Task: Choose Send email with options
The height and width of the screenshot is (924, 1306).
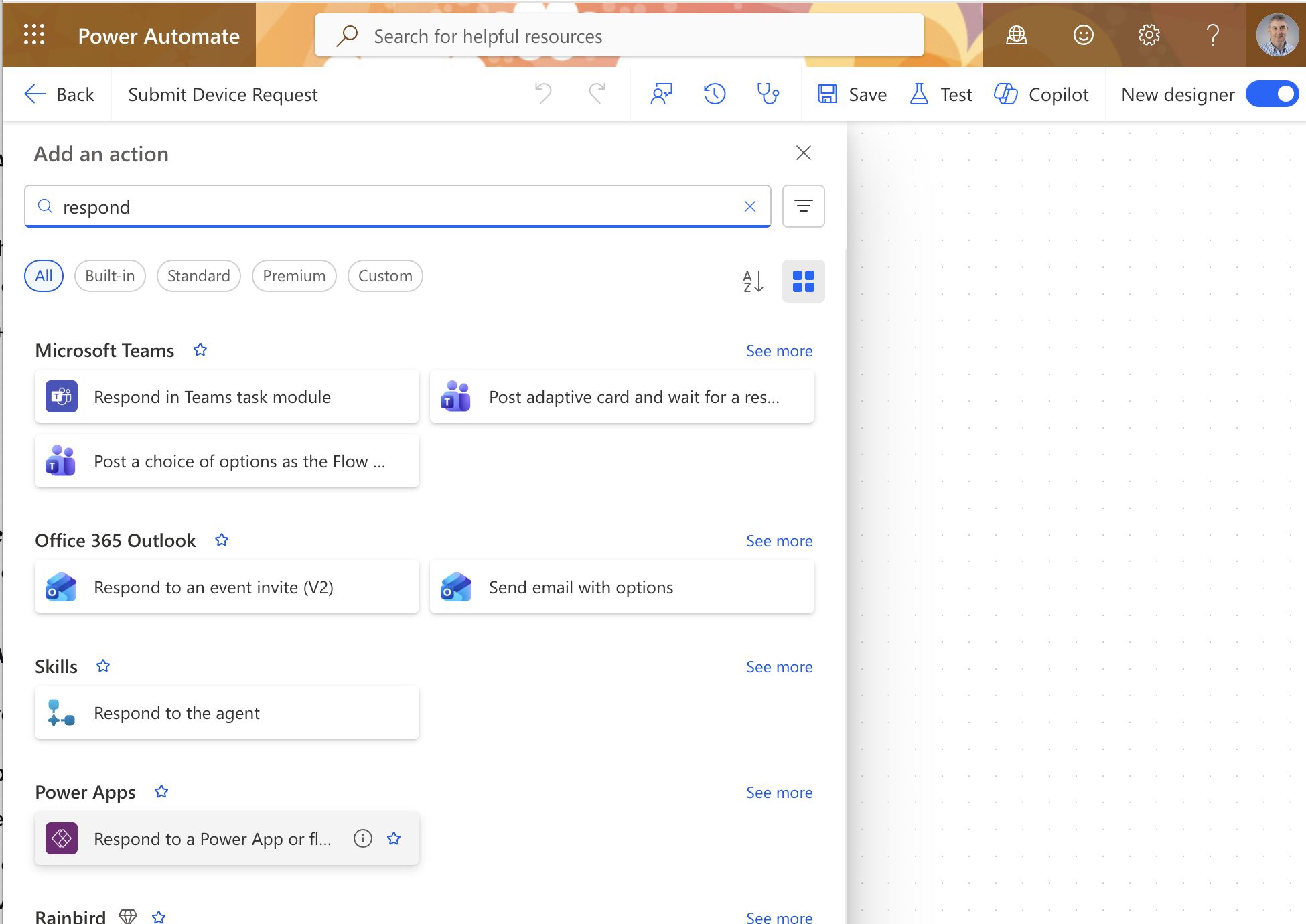Action: tap(622, 587)
